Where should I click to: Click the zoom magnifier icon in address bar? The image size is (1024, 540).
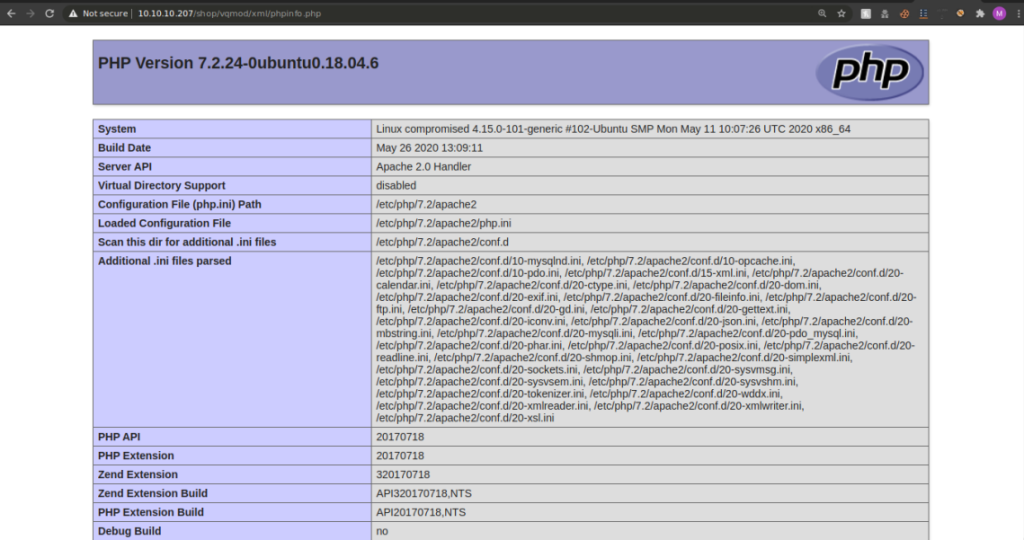point(822,13)
